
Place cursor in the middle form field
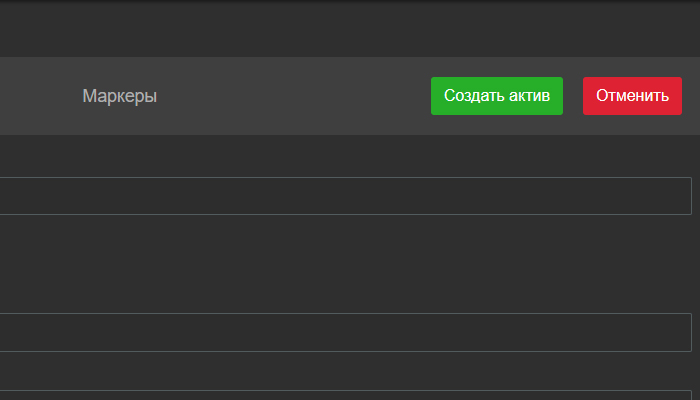click(346, 332)
